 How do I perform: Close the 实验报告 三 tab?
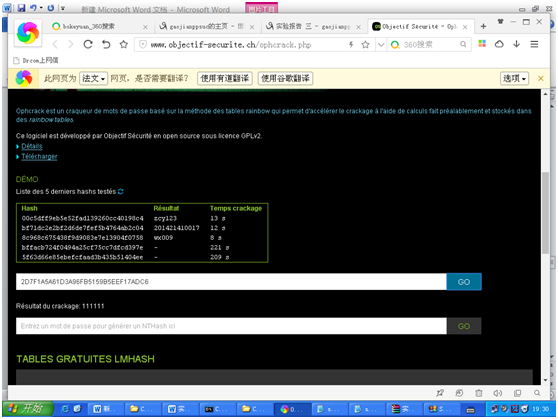pyautogui.click(x=358, y=27)
